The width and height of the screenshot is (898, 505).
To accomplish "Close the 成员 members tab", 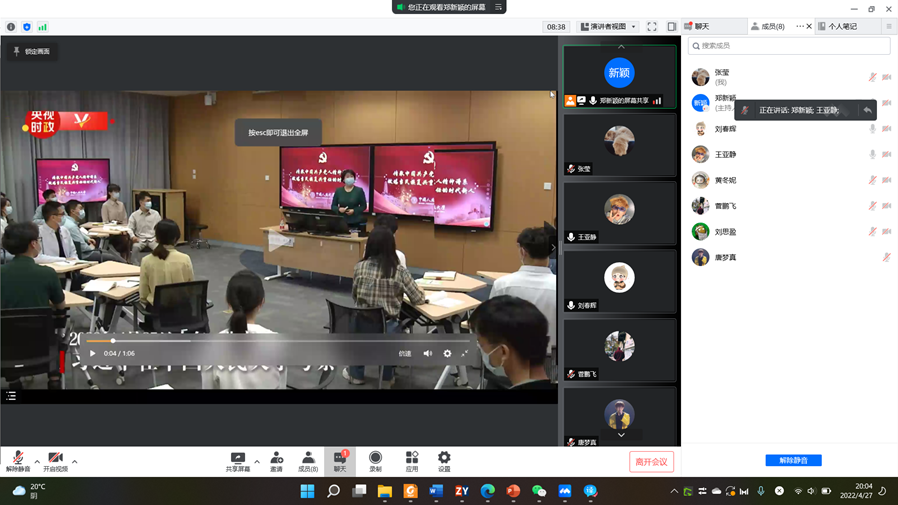I will tap(809, 26).
